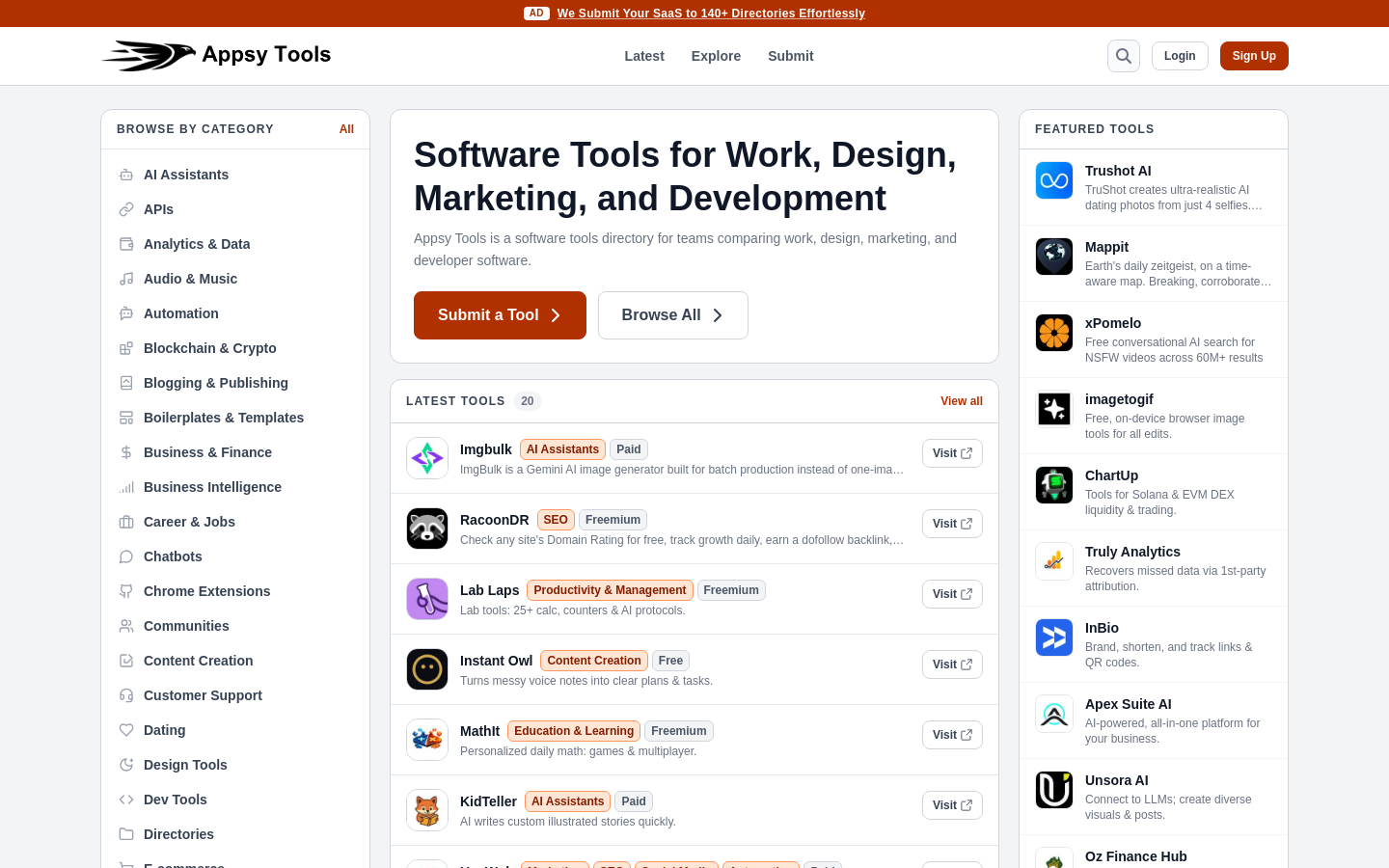
Task: Click the Customer Support headset icon
Action: tap(126, 695)
